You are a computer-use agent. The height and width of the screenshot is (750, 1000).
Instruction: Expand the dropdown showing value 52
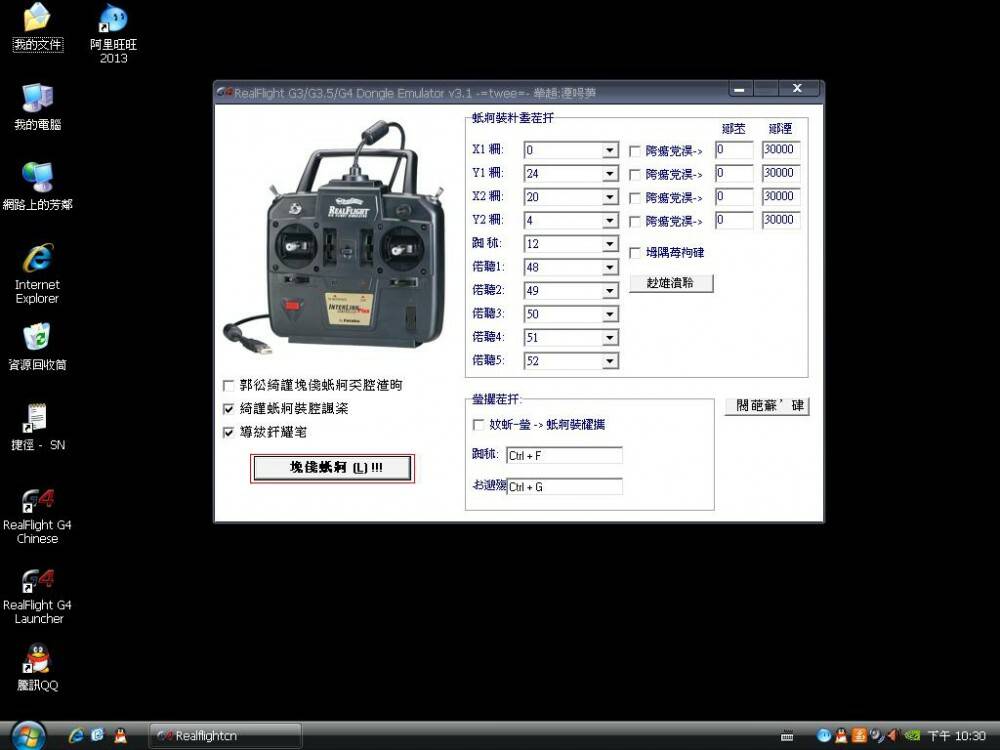click(x=610, y=361)
